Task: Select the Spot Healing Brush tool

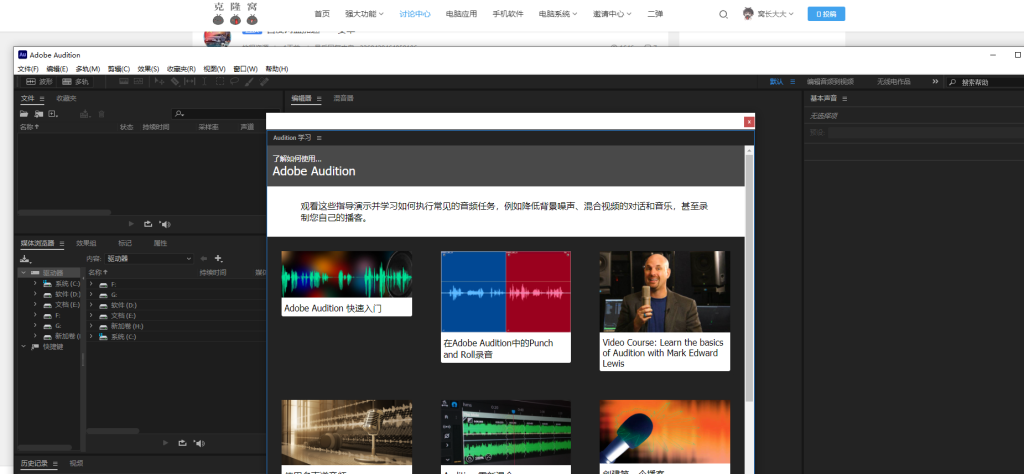Action: (264, 82)
